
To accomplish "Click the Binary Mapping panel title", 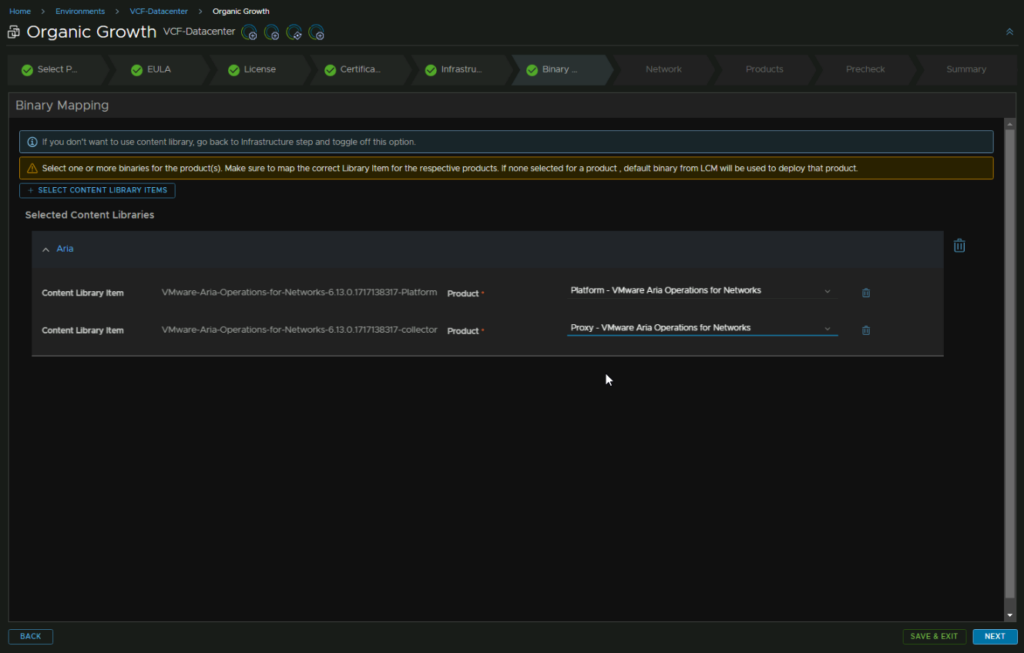I will (62, 105).
